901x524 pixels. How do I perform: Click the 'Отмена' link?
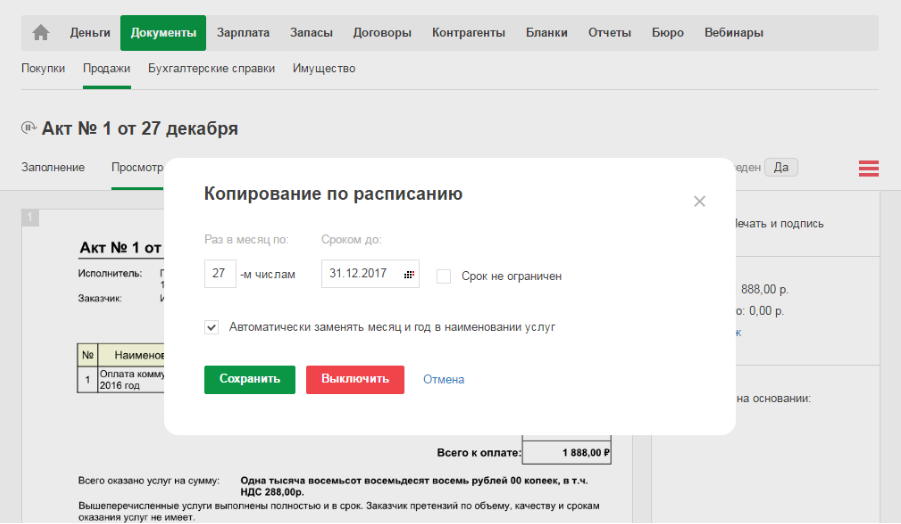coord(443,380)
